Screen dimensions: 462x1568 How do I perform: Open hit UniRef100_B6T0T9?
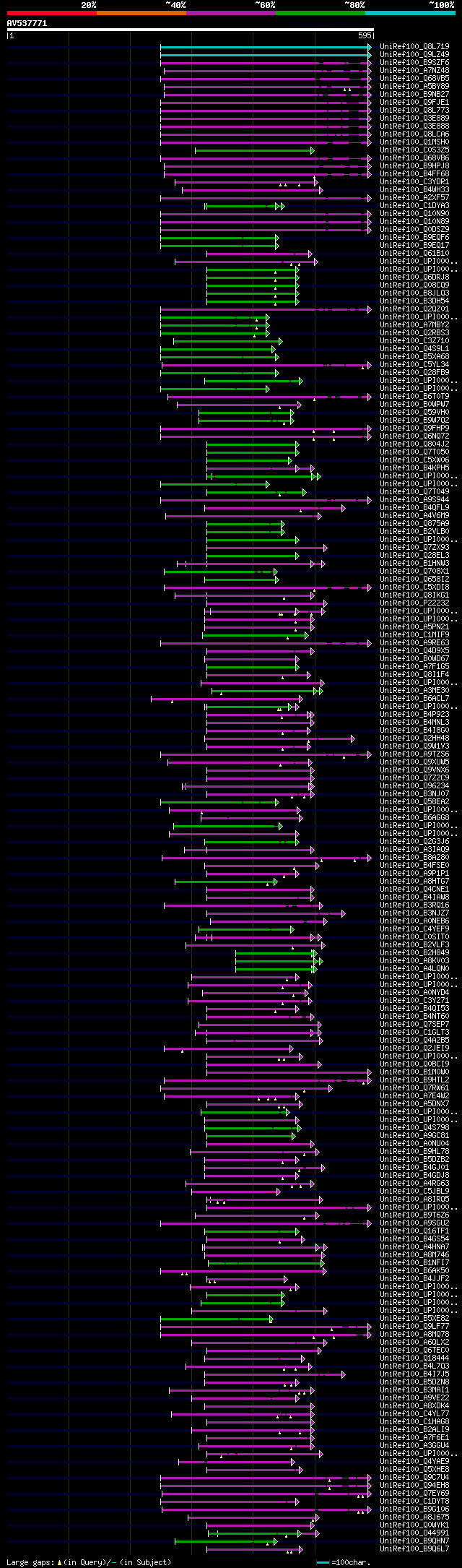pyautogui.click(x=414, y=397)
